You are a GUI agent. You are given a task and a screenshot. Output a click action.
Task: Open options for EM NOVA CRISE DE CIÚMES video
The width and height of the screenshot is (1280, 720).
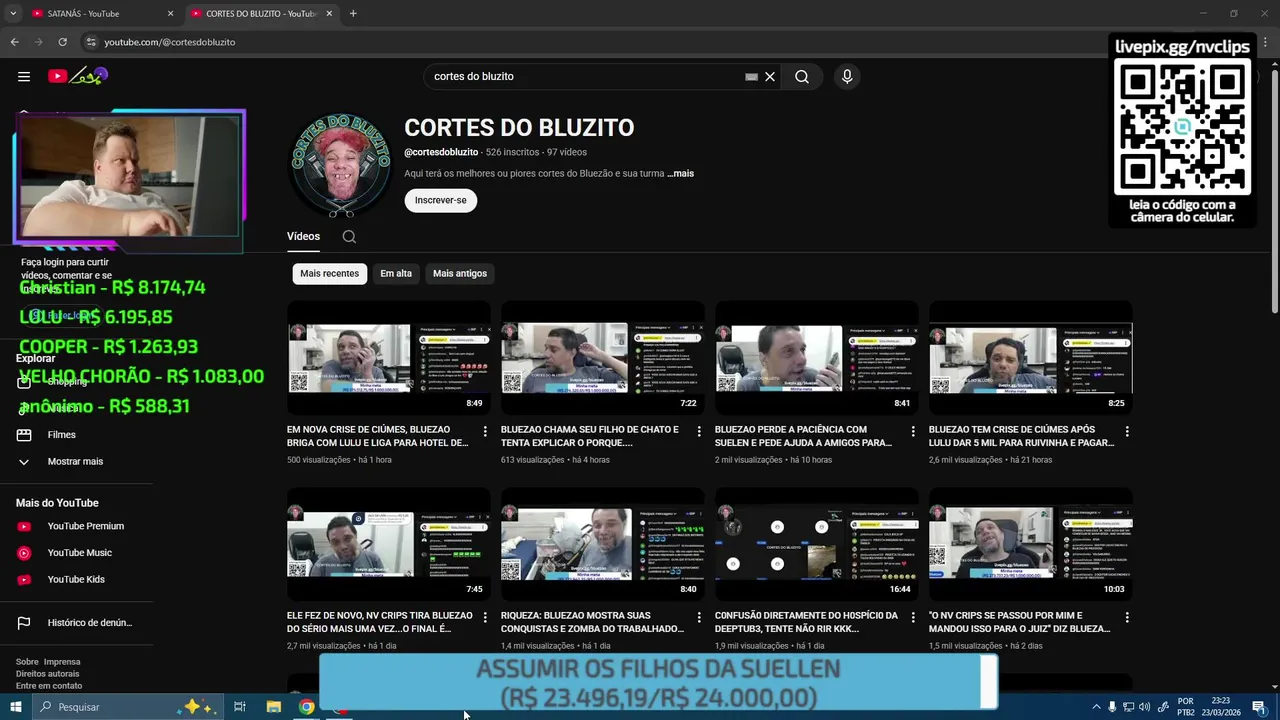485,431
